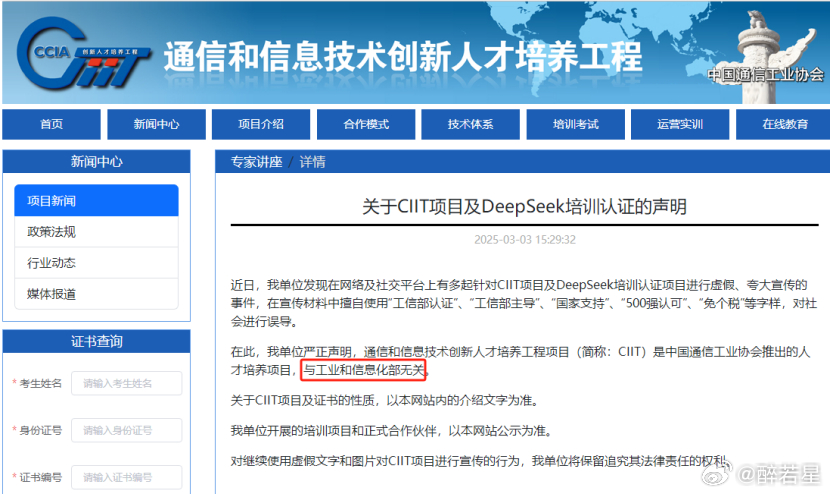
Task: Click the paragraph starting 关于CIIT项目及证书的性质
Action: pyautogui.click(x=386, y=400)
